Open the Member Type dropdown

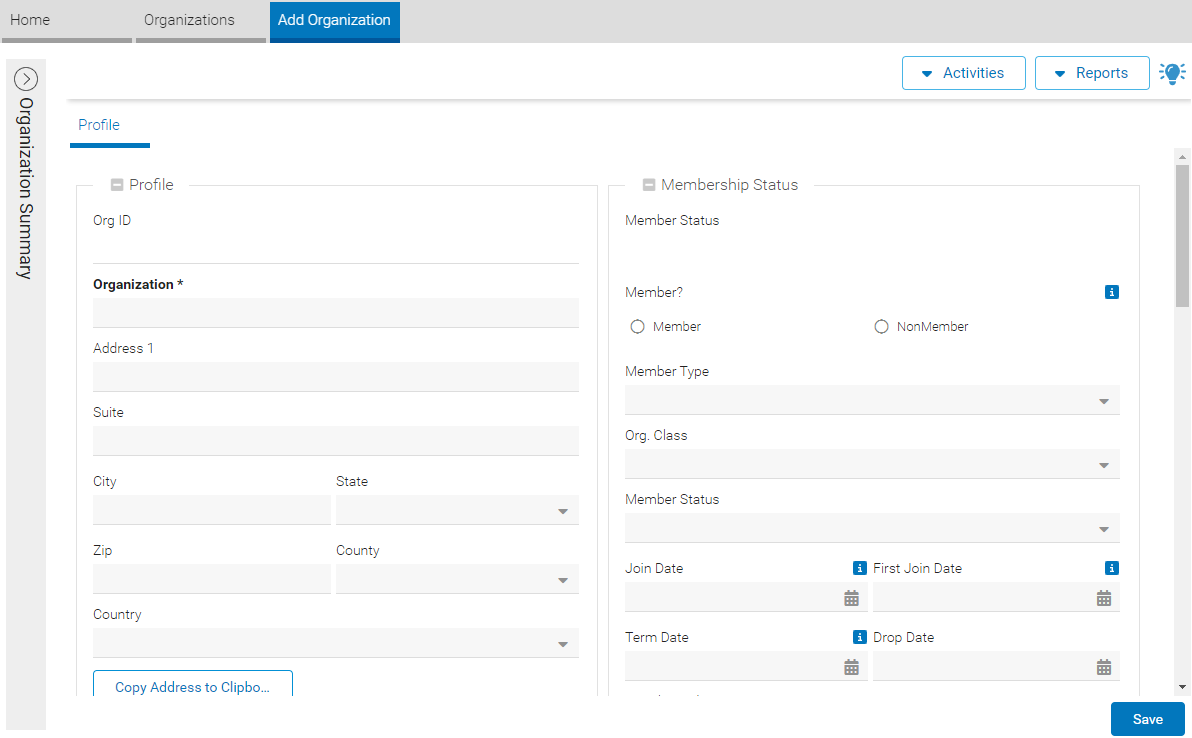click(x=872, y=400)
